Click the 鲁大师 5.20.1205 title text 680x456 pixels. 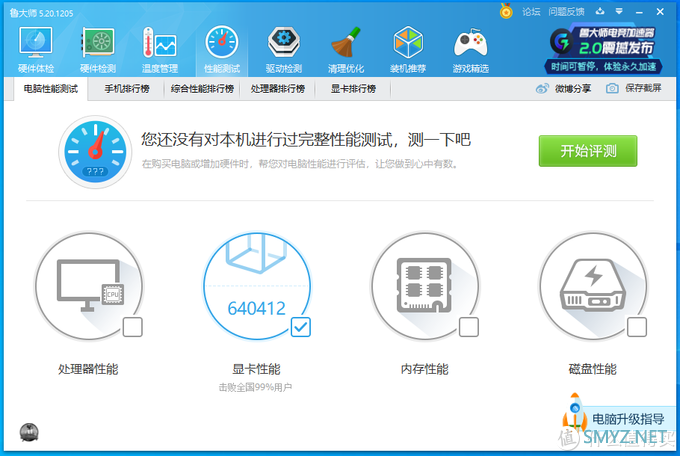coord(42,13)
